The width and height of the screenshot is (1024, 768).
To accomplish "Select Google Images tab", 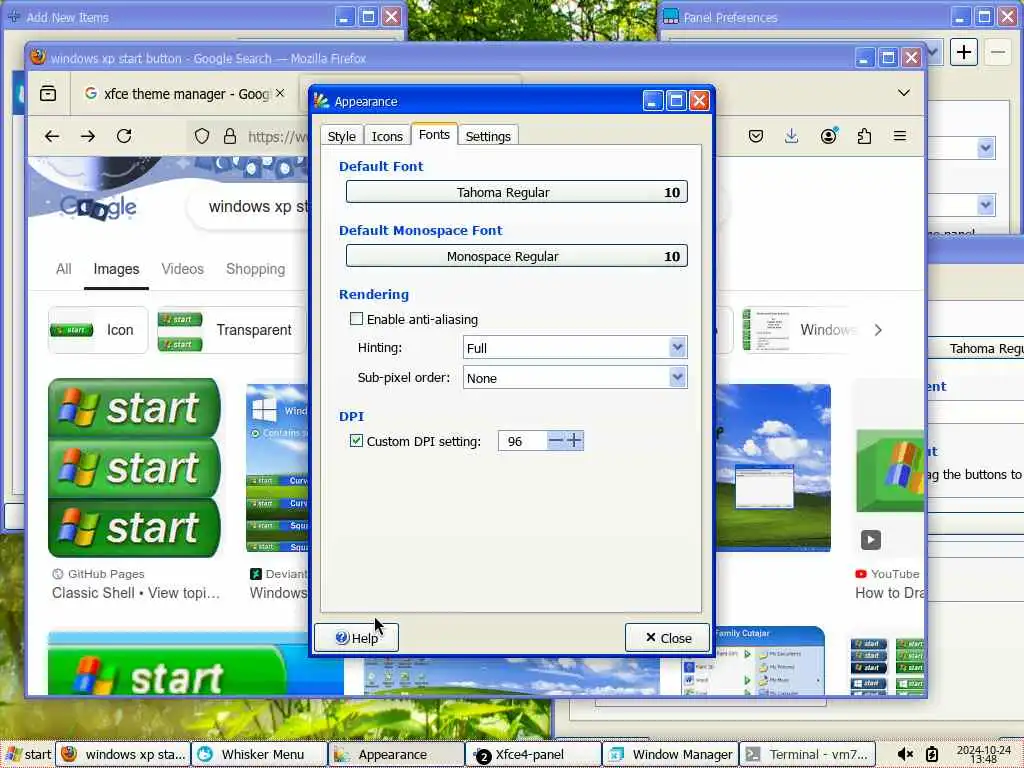I will 116,269.
